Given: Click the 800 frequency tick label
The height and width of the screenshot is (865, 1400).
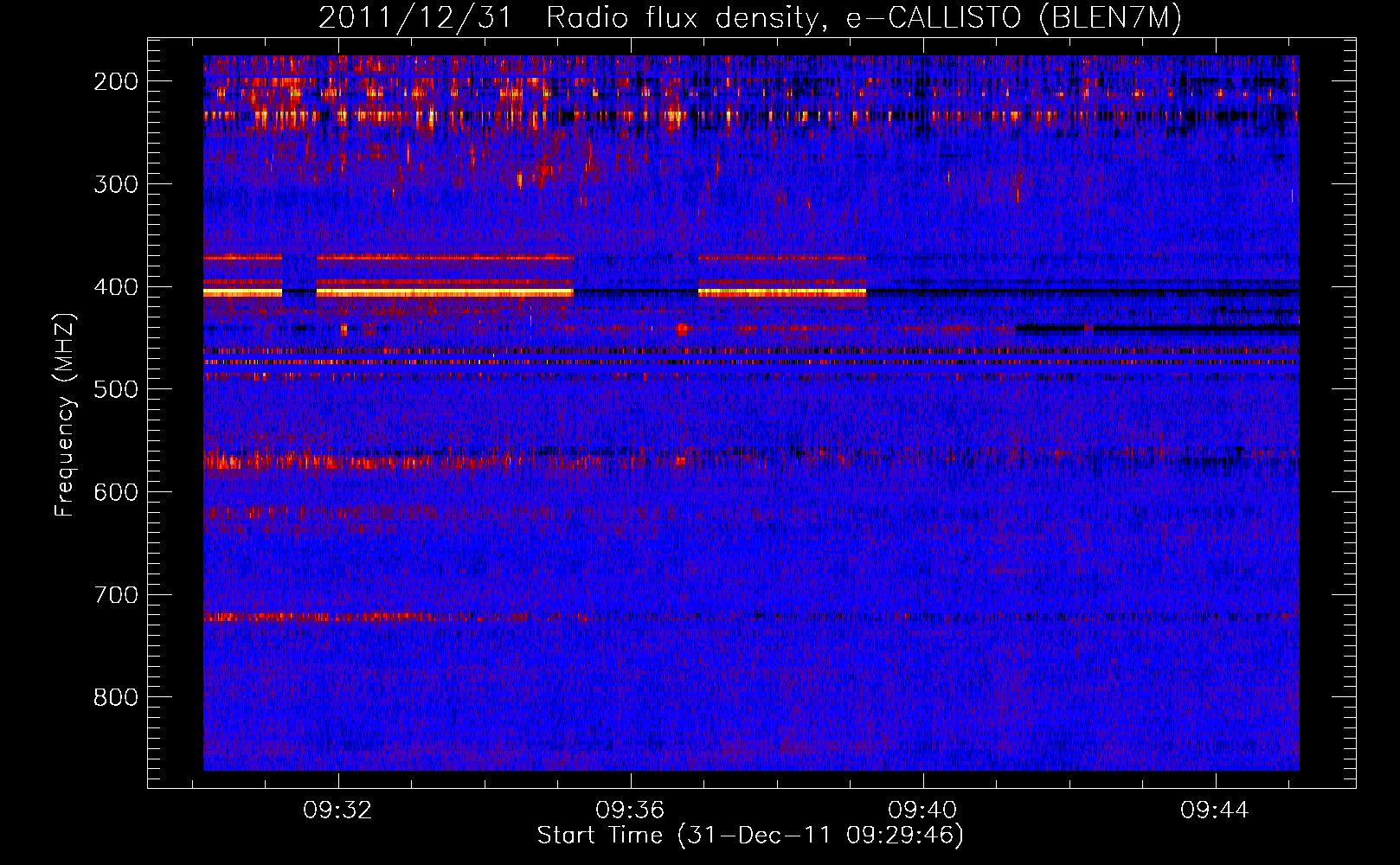Looking at the screenshot, I should point(116,697).
